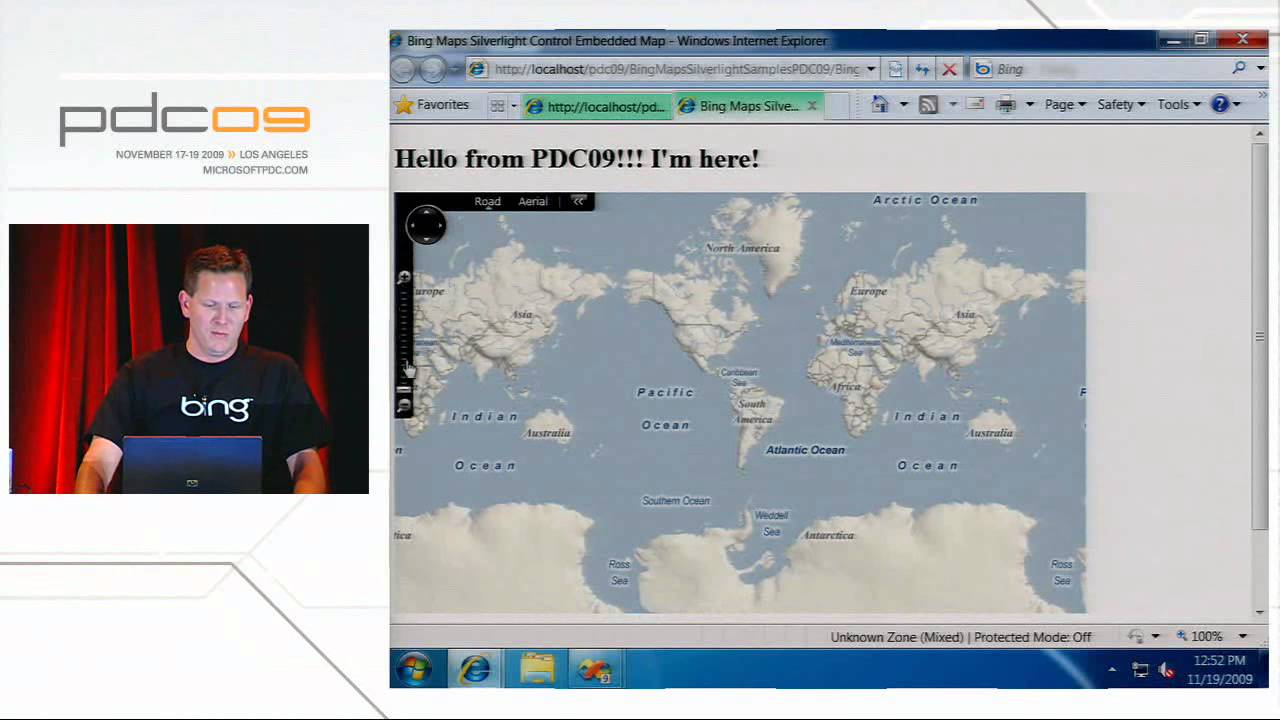Open the Page menu
This screenshot has height=720, width=1280.
click(x=1065, y=104)
